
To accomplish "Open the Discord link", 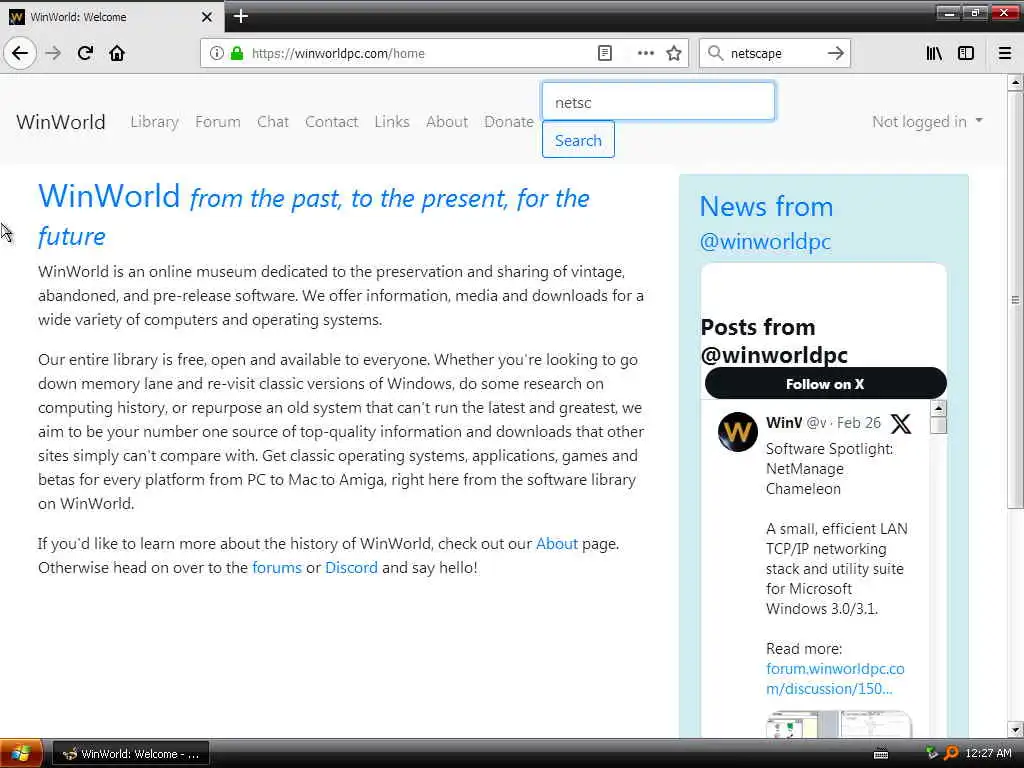I will coord(351,568).
